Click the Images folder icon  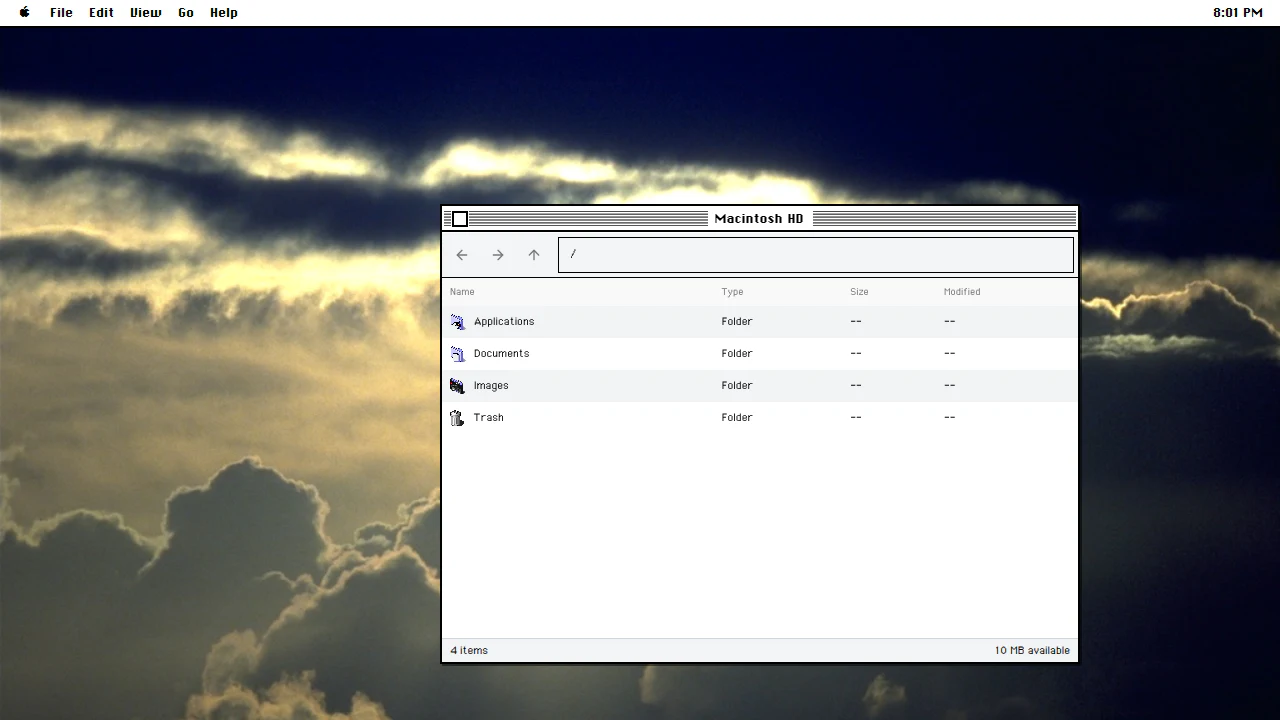(x=458, y=386)
